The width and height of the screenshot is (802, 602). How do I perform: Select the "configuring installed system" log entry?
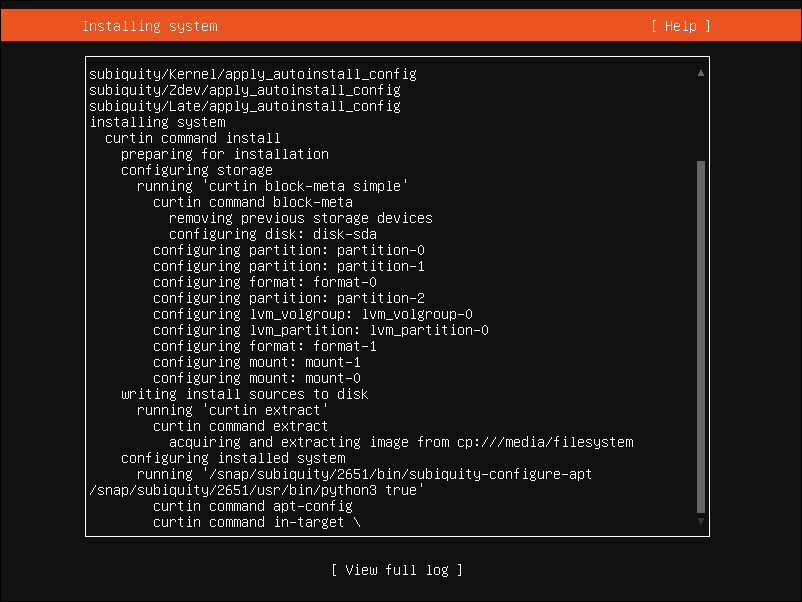tap(232, 458)
